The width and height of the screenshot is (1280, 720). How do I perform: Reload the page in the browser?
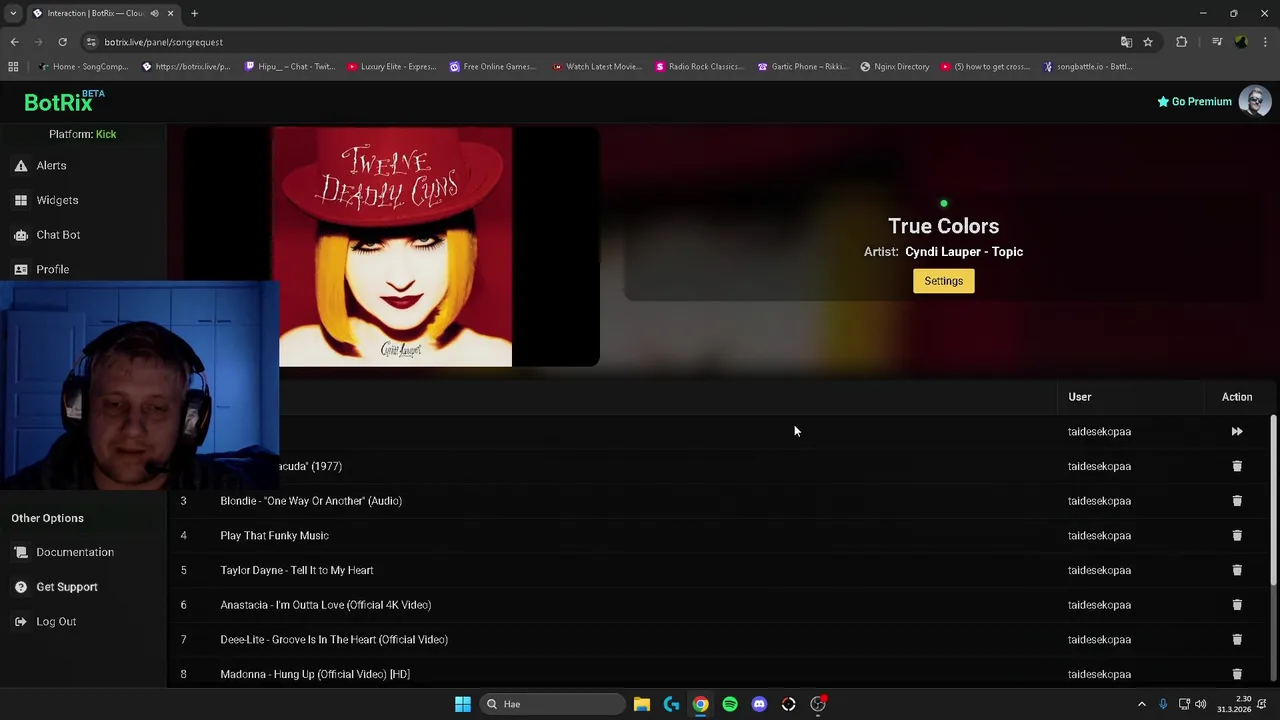click(62, 42)
